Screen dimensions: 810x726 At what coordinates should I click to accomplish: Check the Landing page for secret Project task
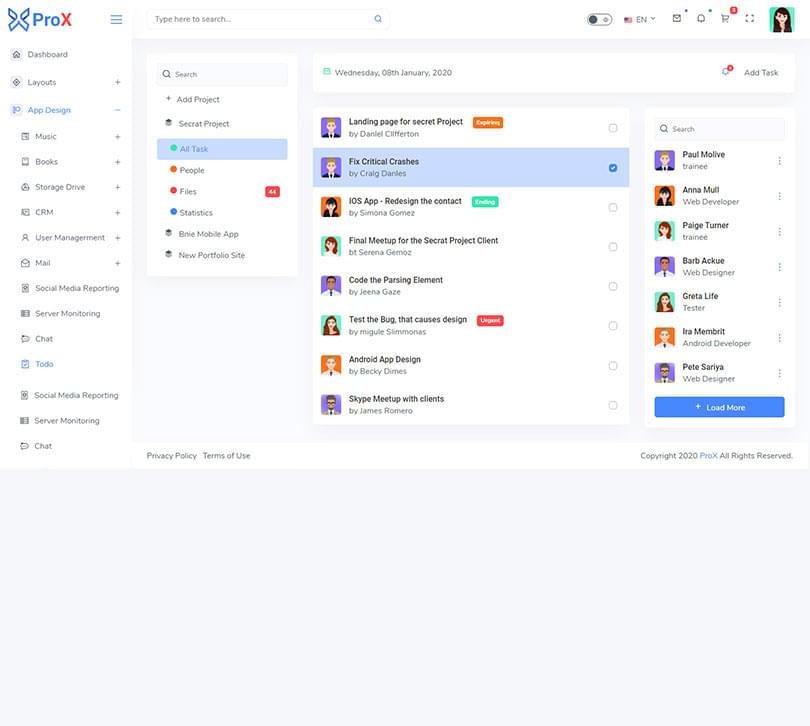[x=613, y=128]
